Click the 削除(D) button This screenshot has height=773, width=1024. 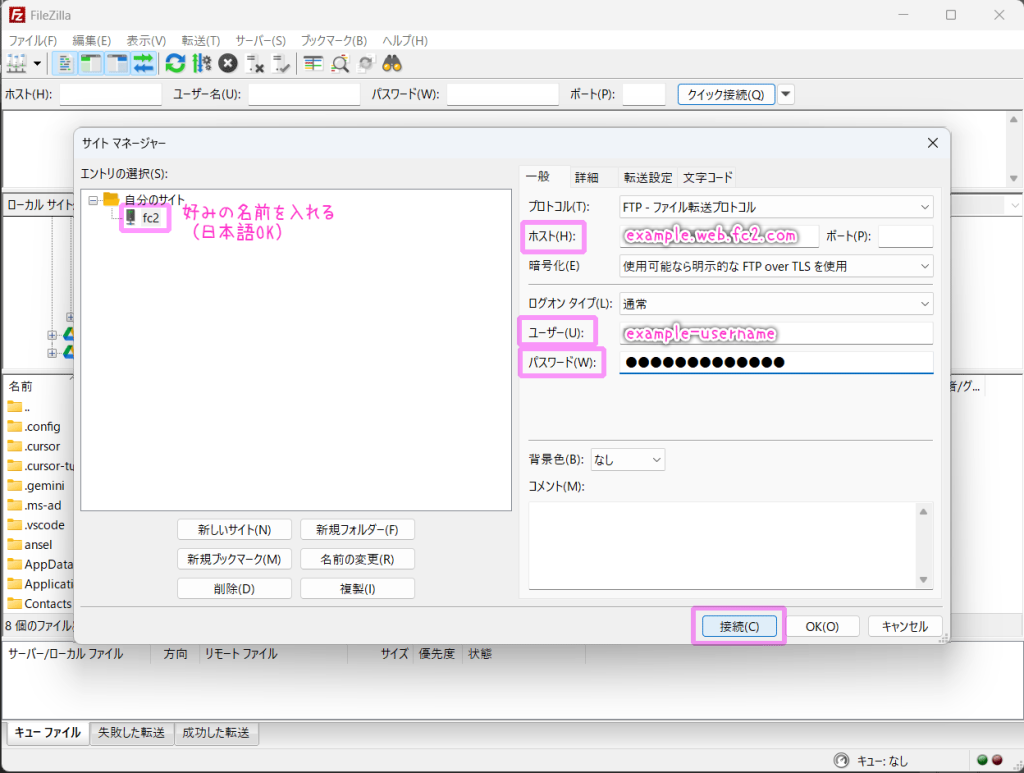click(234, 588)
